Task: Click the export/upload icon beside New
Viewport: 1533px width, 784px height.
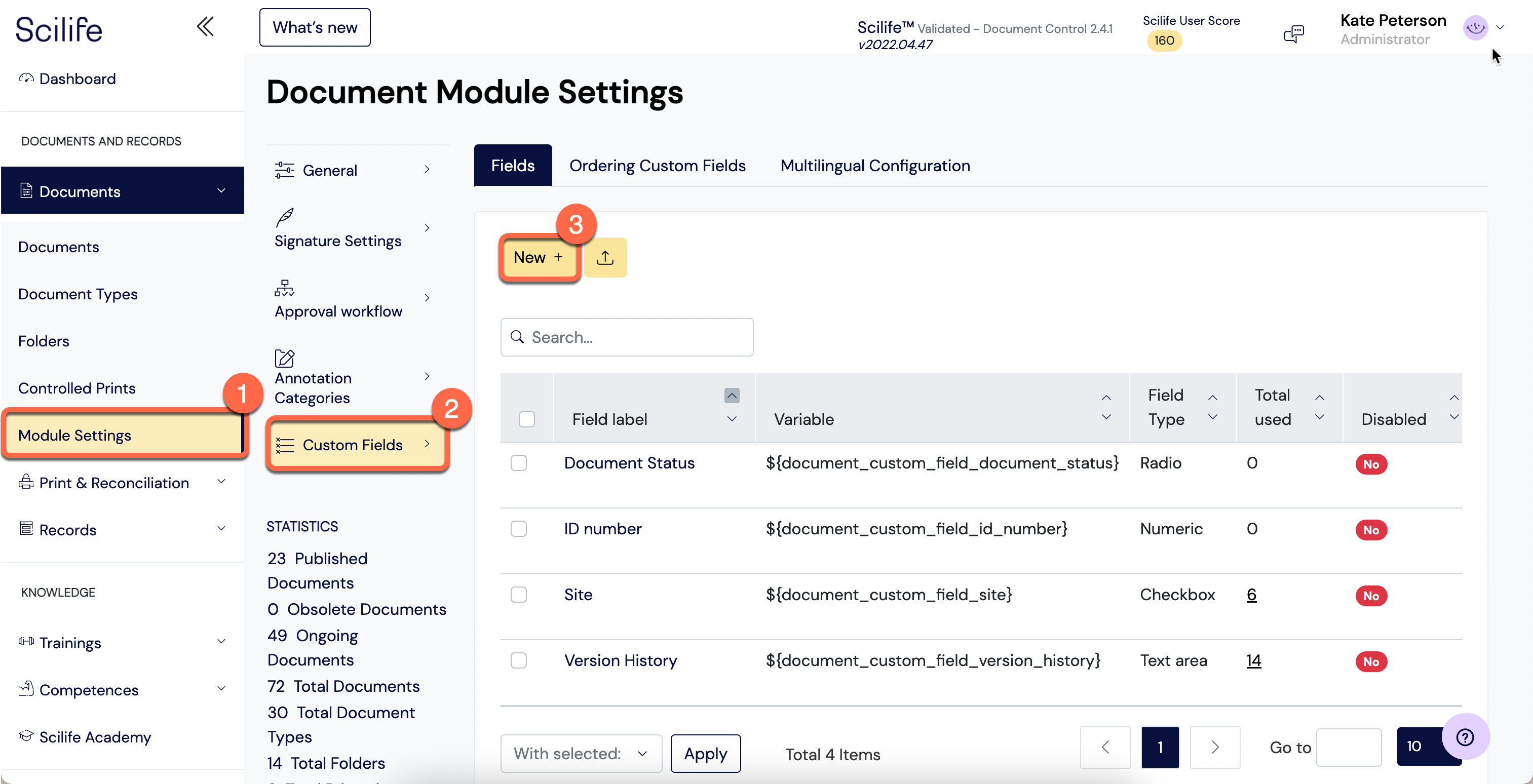Action: coord(605,258)
